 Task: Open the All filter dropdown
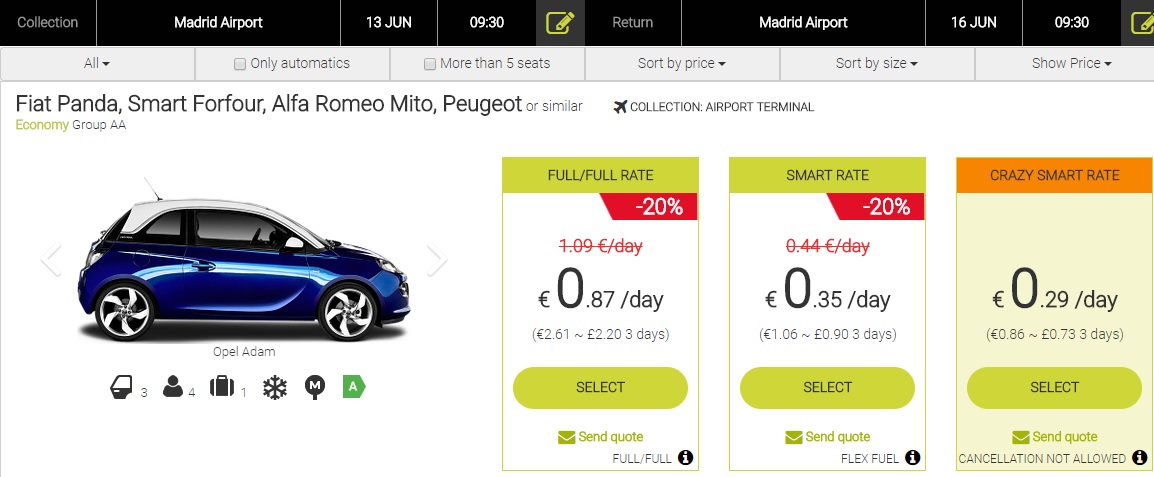pyautogui.click(x=97, y=63)
